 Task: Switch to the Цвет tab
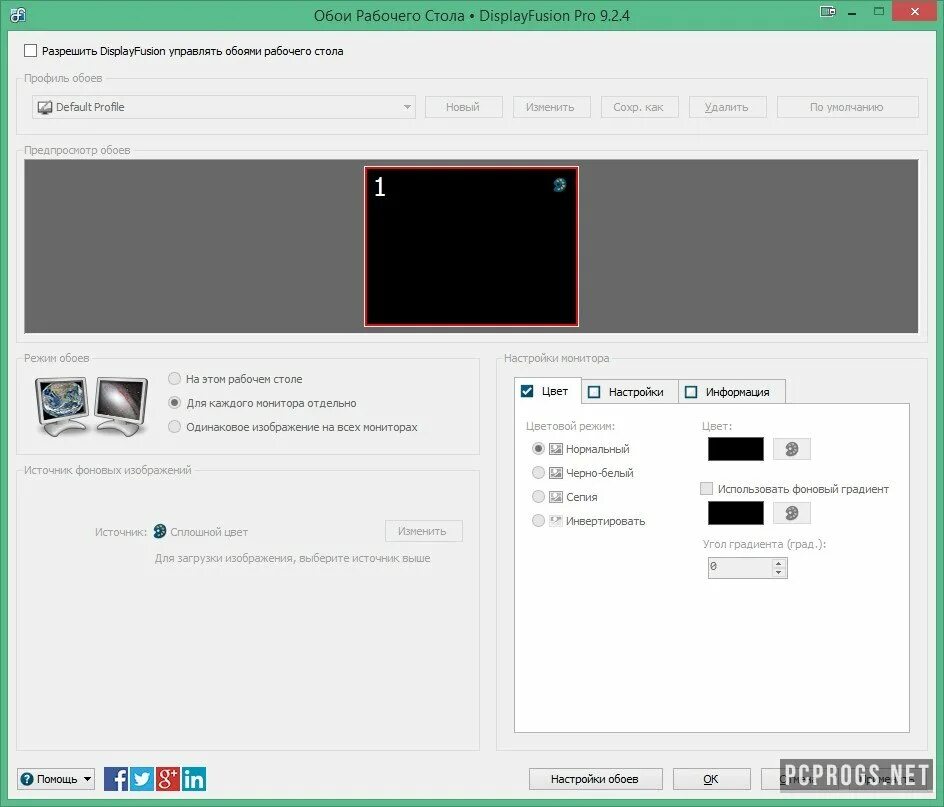547,391
